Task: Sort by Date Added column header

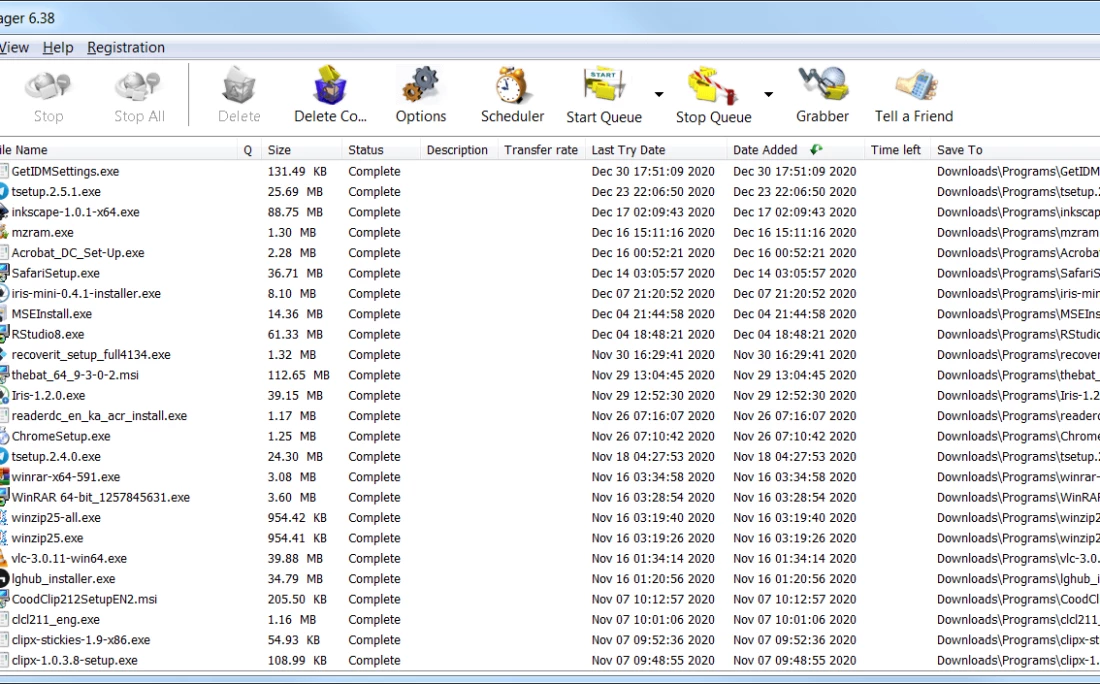Action: [765, 150]
